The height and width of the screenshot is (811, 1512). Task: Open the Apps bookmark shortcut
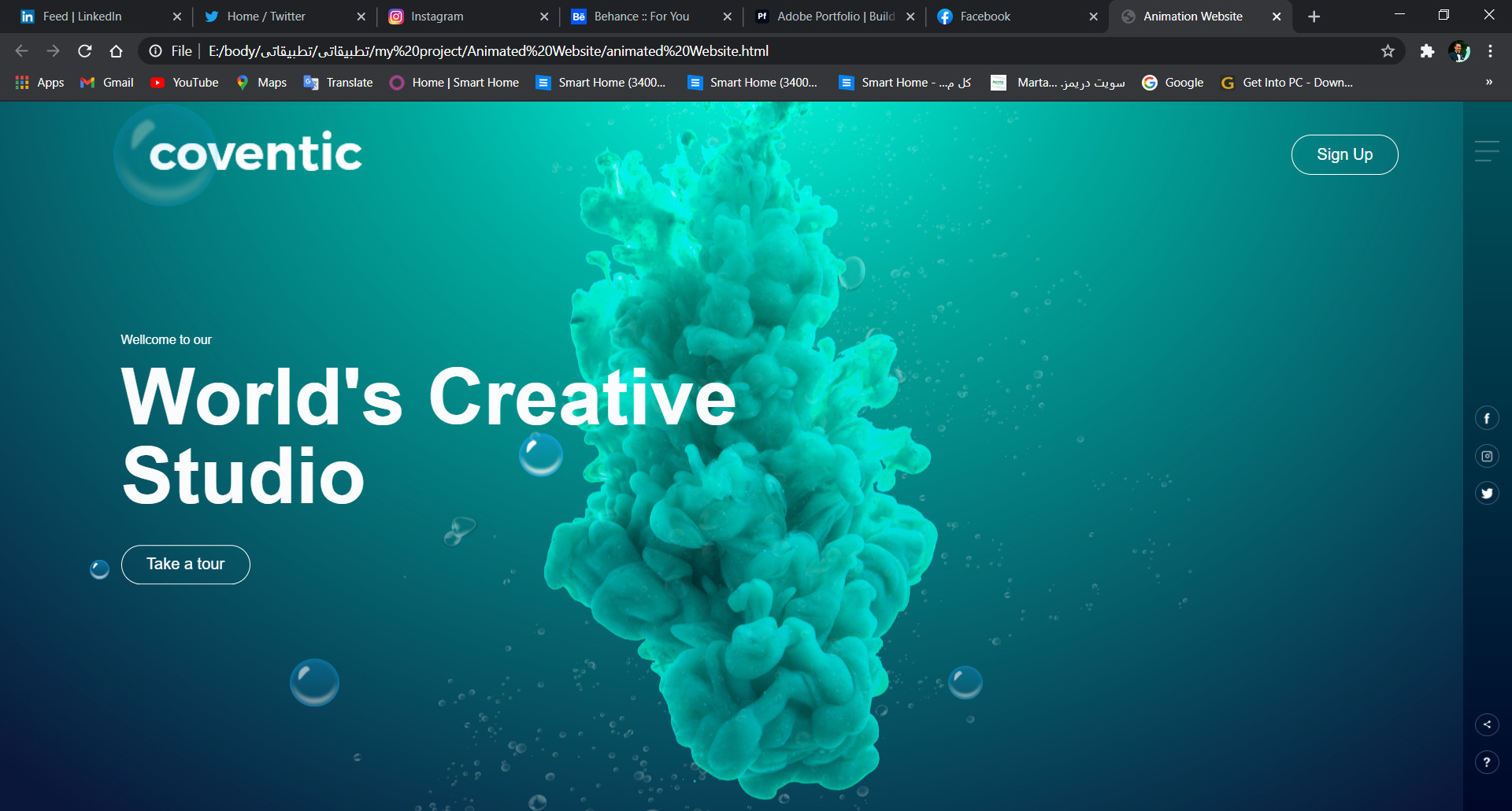[x=39, y=82]
